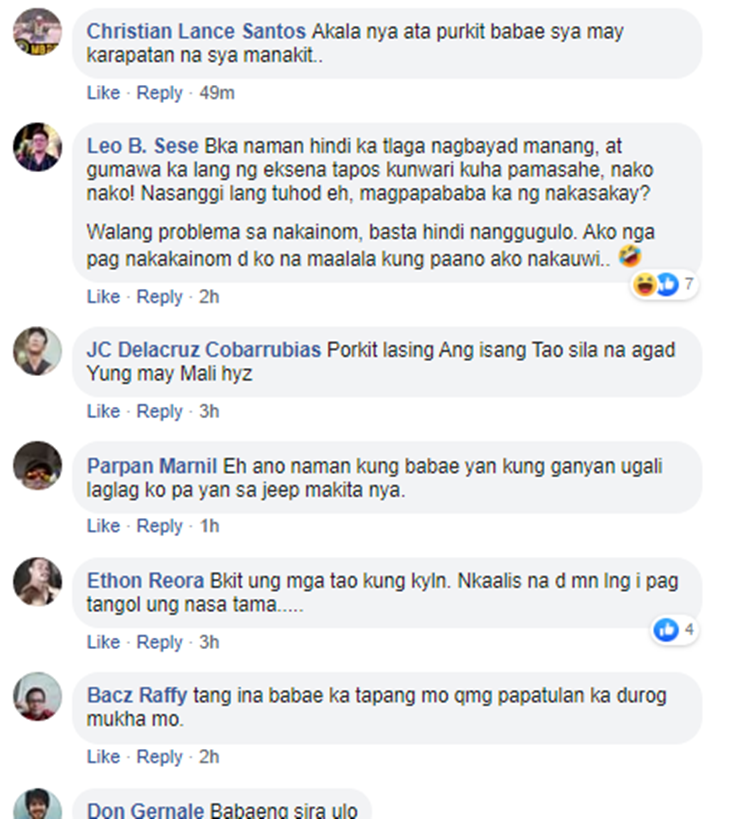Click the 1h timestamp on Parpan Marnil comment

[x=209, y=526]
